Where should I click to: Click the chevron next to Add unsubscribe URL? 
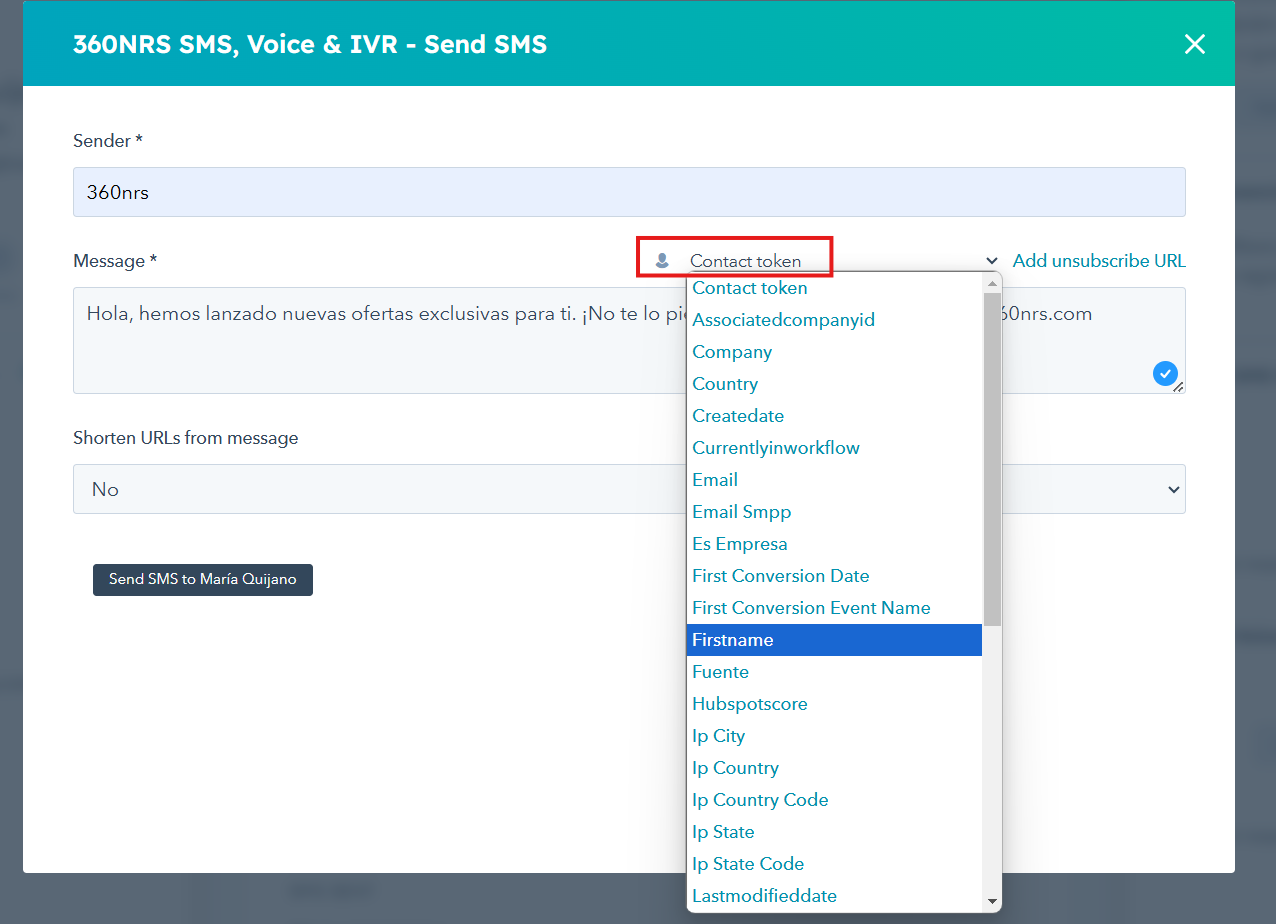992,261
